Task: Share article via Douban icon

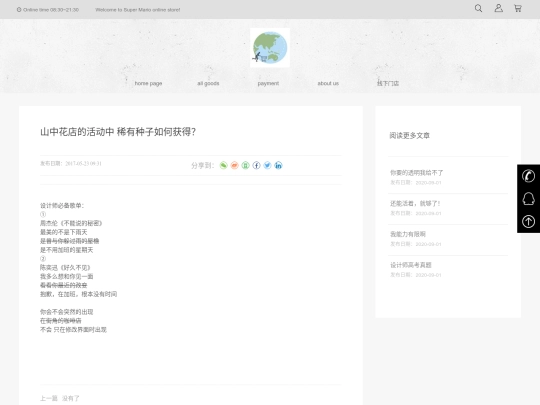Action: (x=245, y=165)
